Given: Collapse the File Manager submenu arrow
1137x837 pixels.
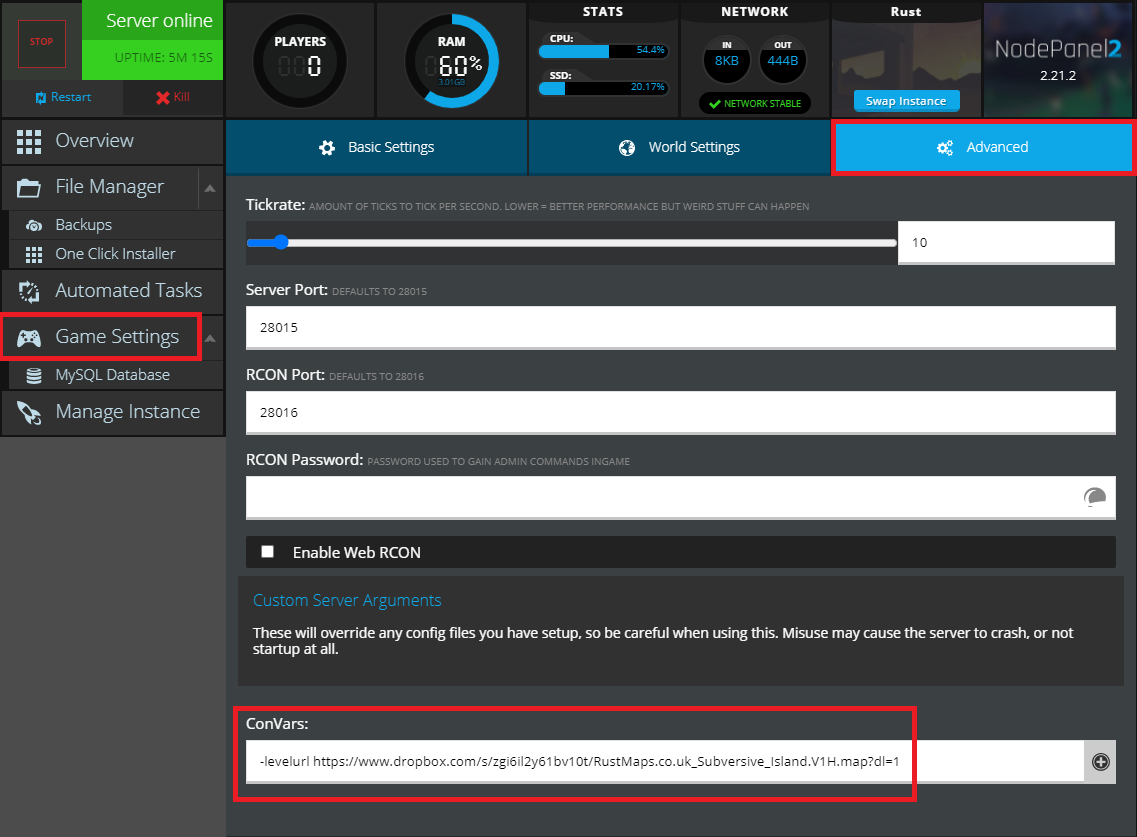Looking at the screenshot, I should click(209, 187).
